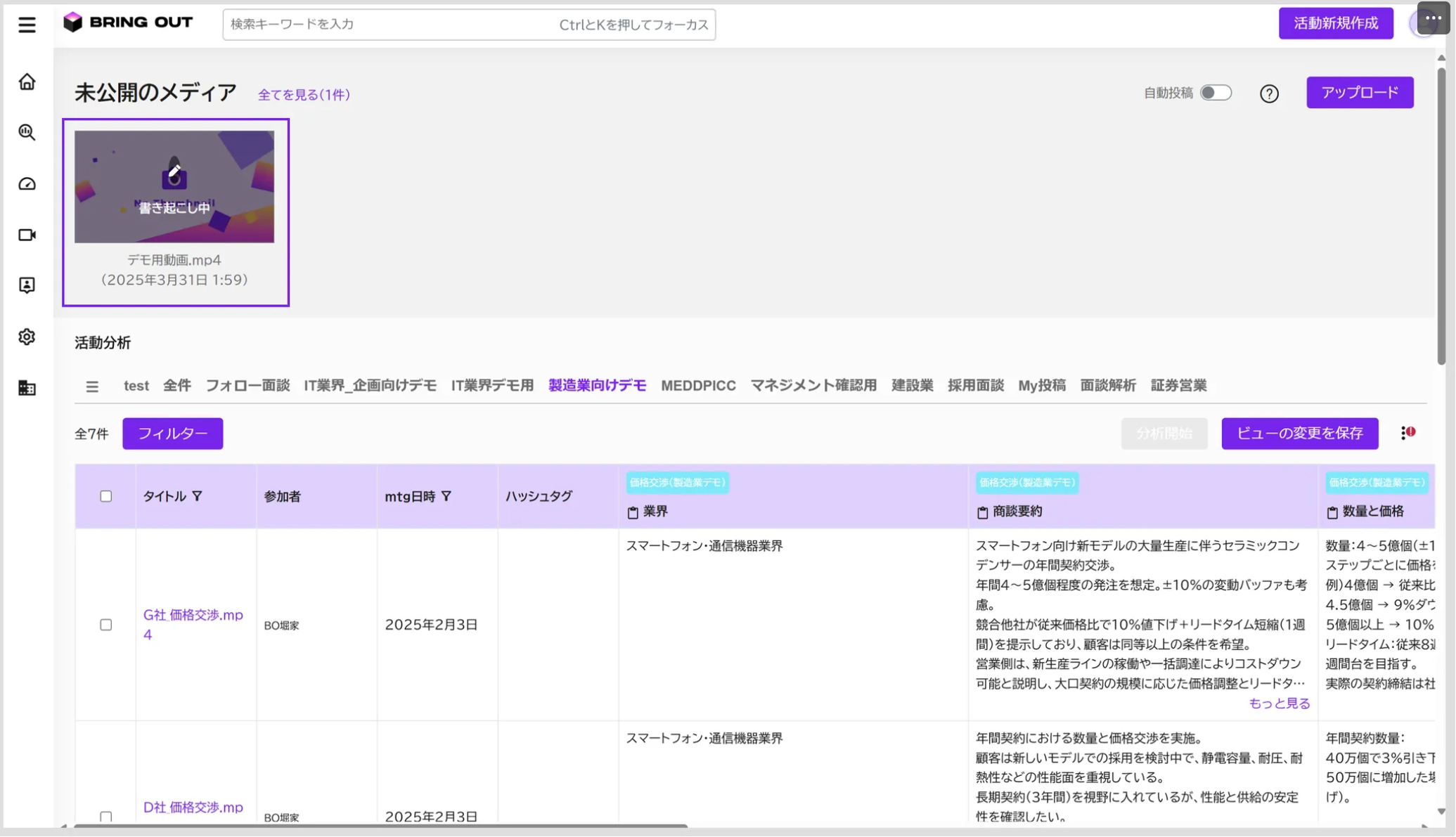The width and height of the screenshot is (1456, 837).
Task: Switch to the MEDDPICC tab
Action: click(698, 386)
